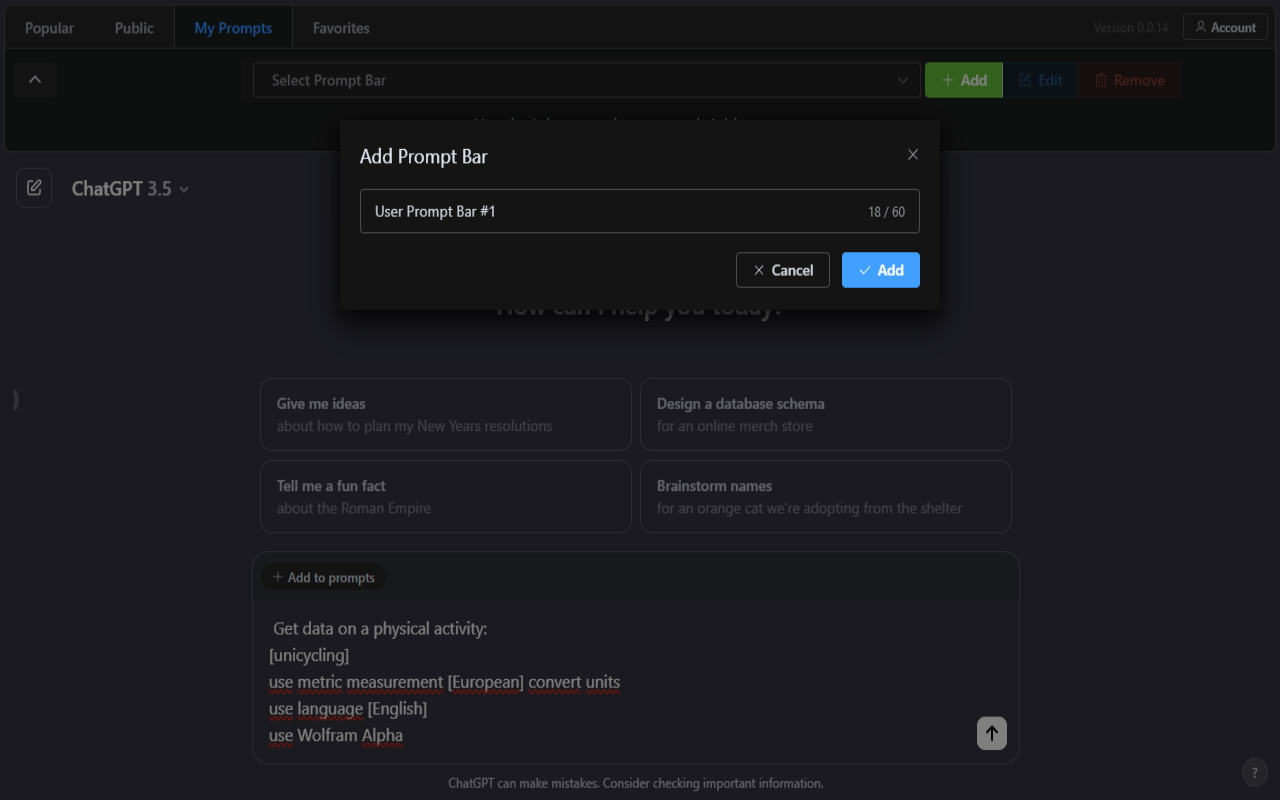Switch to the Popular tab

coord(49,28)
